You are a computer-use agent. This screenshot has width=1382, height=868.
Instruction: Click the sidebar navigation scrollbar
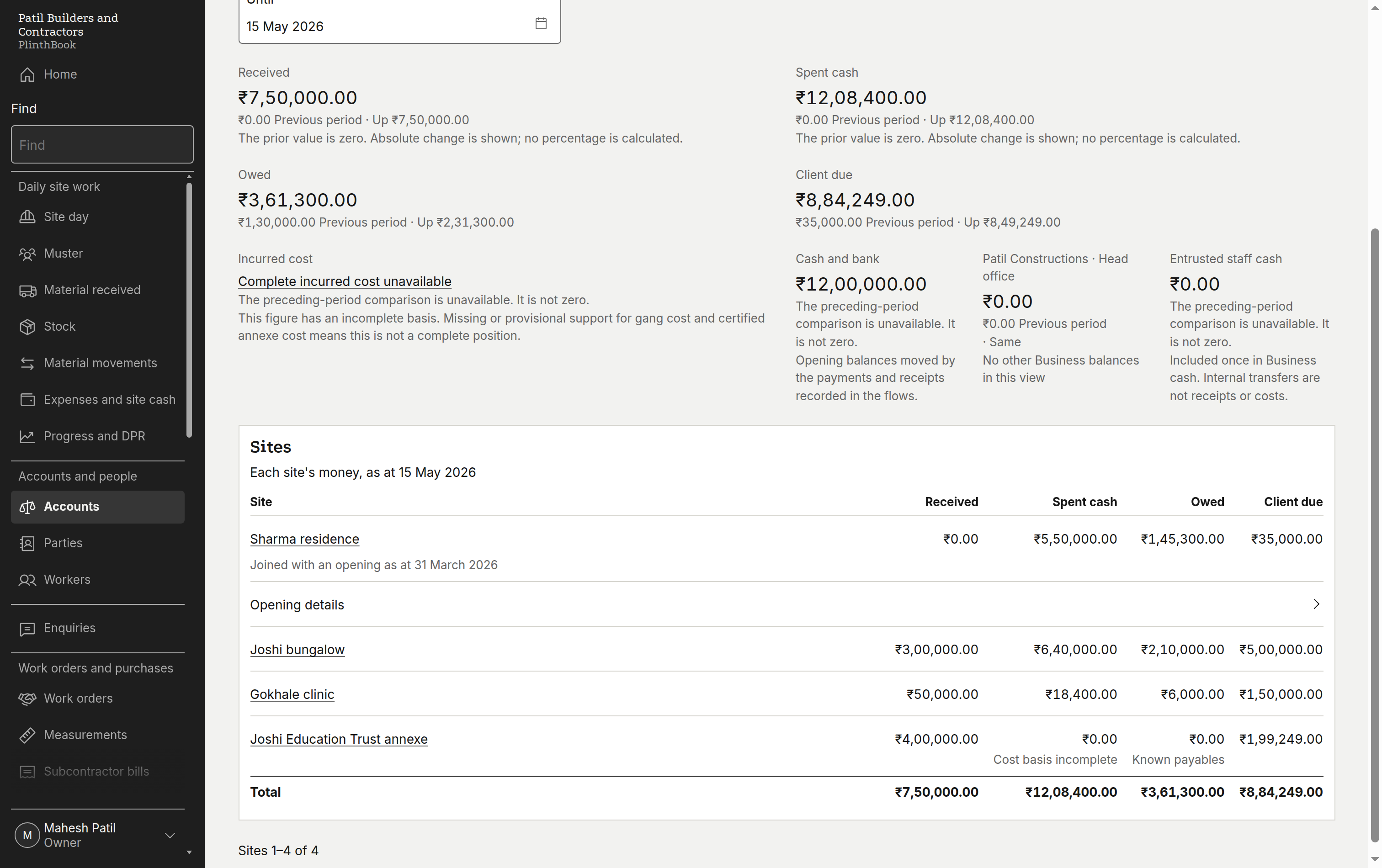pyautogui.click(x=189, y=310)
